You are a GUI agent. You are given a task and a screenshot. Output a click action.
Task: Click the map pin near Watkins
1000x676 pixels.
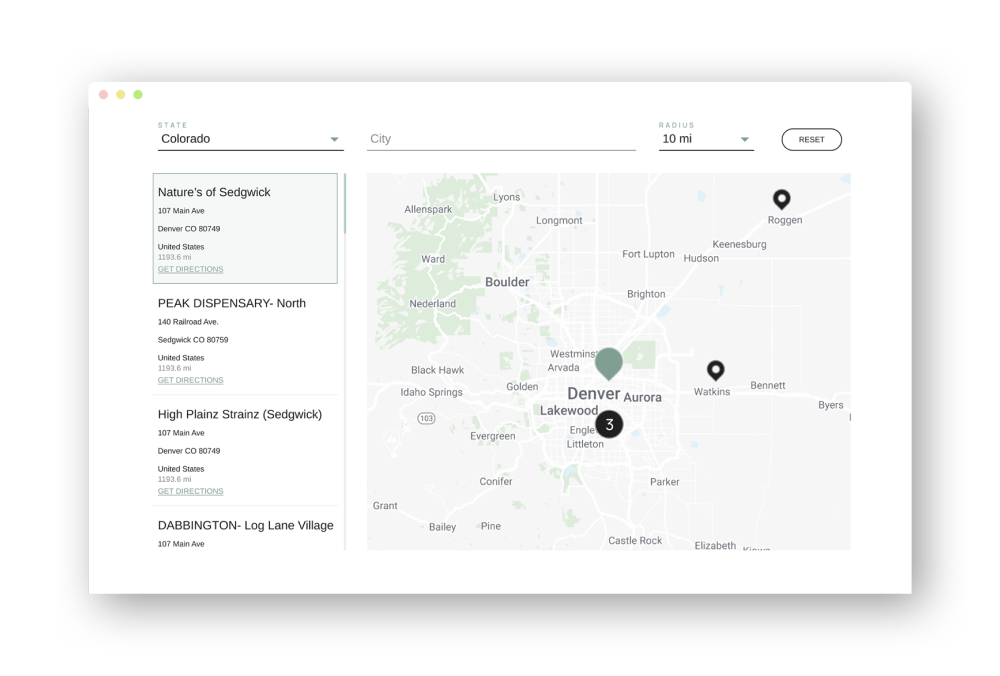pos(715,370)
